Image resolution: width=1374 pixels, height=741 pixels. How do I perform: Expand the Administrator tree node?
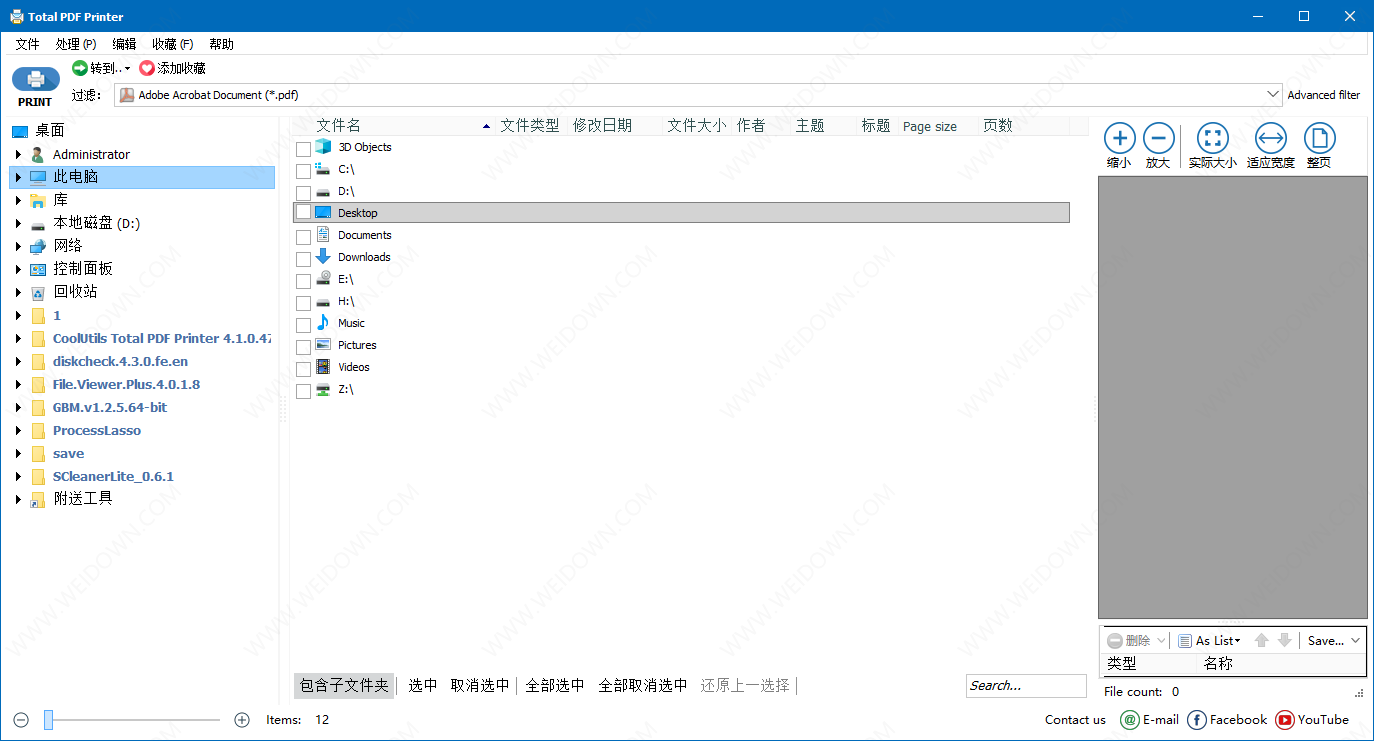pyautogui.click(x=18, y=154)
